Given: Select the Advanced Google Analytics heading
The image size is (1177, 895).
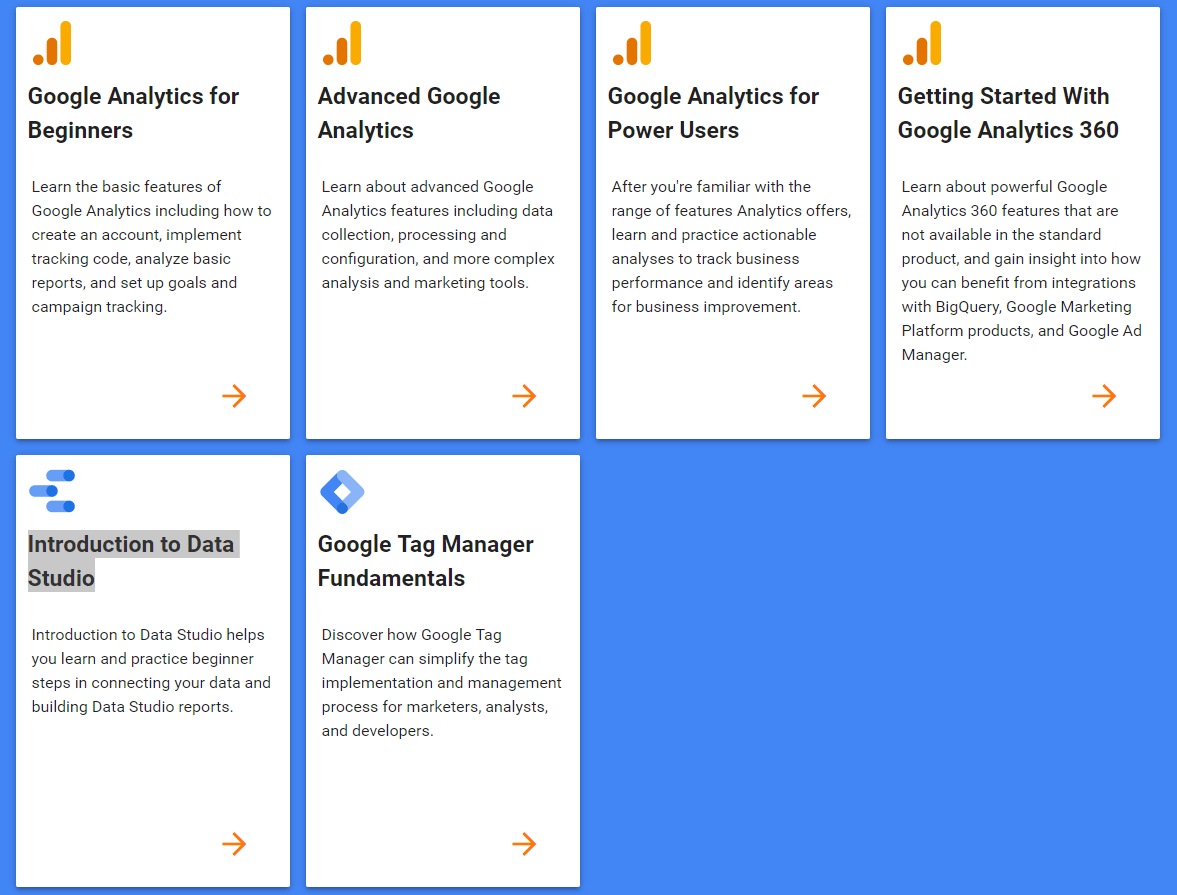Looking at the screenshot, I should [x=409, y=113].
